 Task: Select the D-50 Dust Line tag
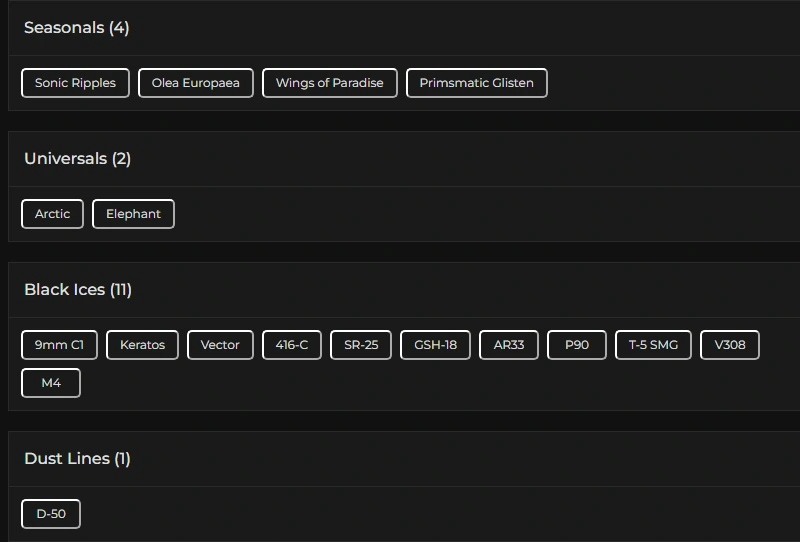(x=51, y=514)
